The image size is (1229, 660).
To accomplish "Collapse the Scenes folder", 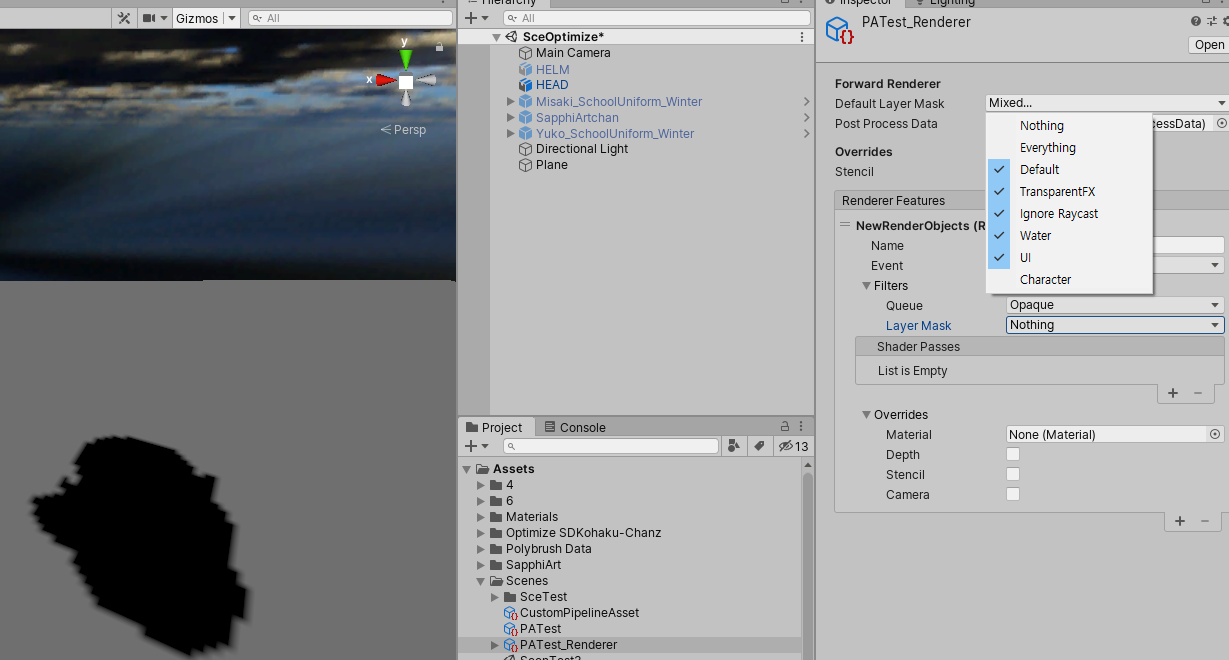I will pyautogui.click(x=482, y=581).
